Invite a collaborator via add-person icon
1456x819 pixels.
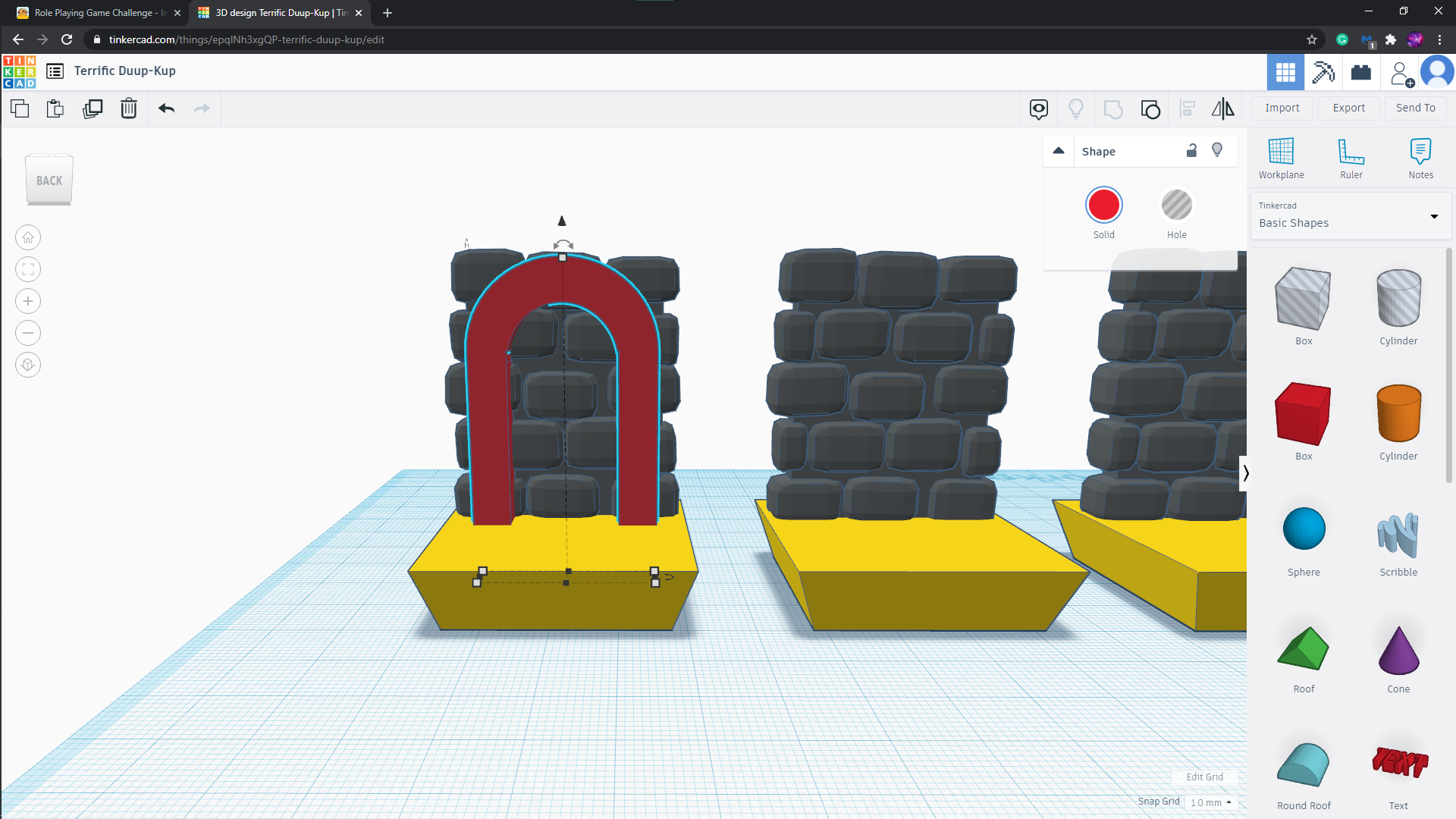pyautogui.click(x=1401, y=74)
